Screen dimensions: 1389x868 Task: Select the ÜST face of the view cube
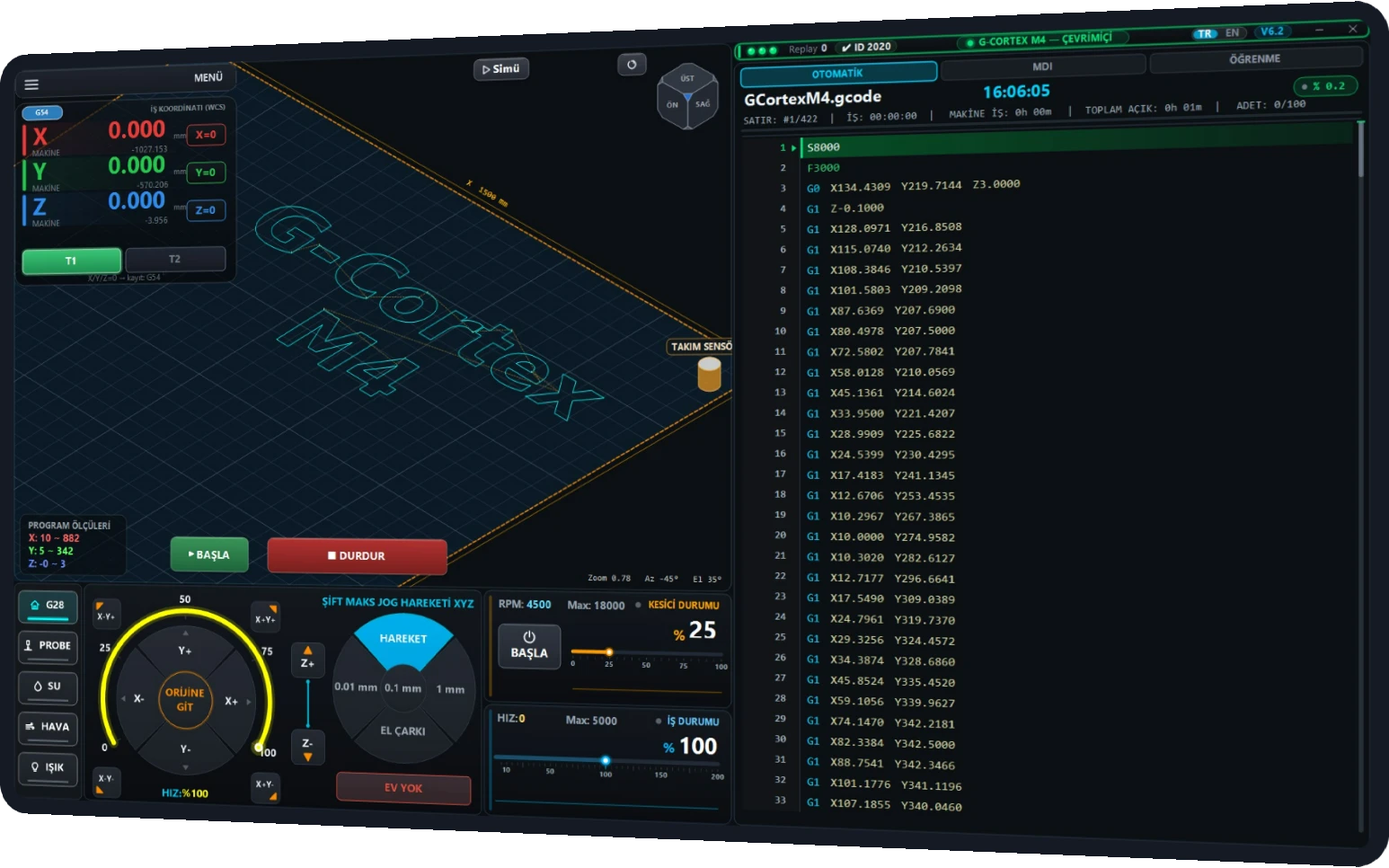pos(687,78)
